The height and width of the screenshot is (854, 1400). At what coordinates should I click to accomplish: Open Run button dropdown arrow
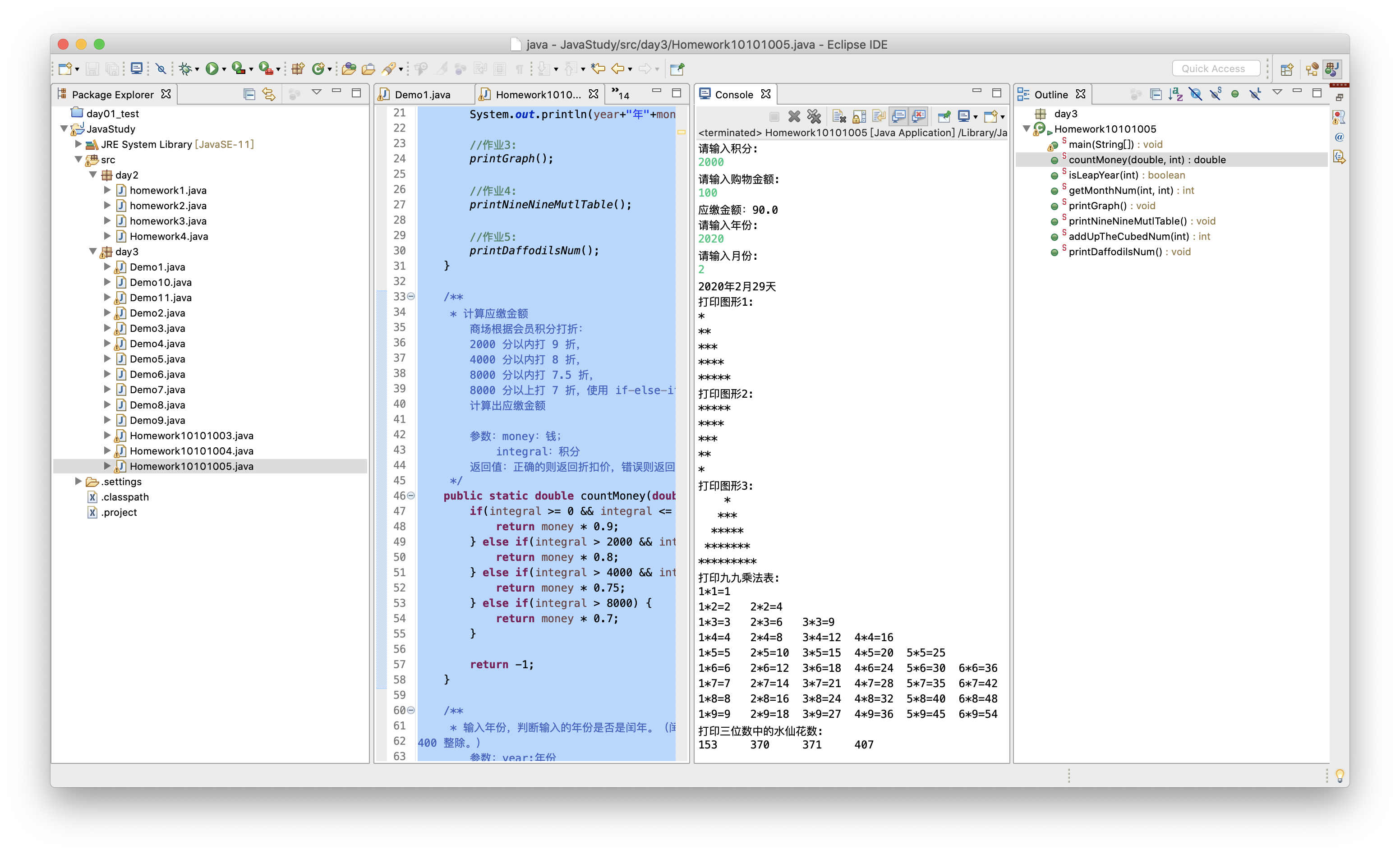(x=224, y=69)
